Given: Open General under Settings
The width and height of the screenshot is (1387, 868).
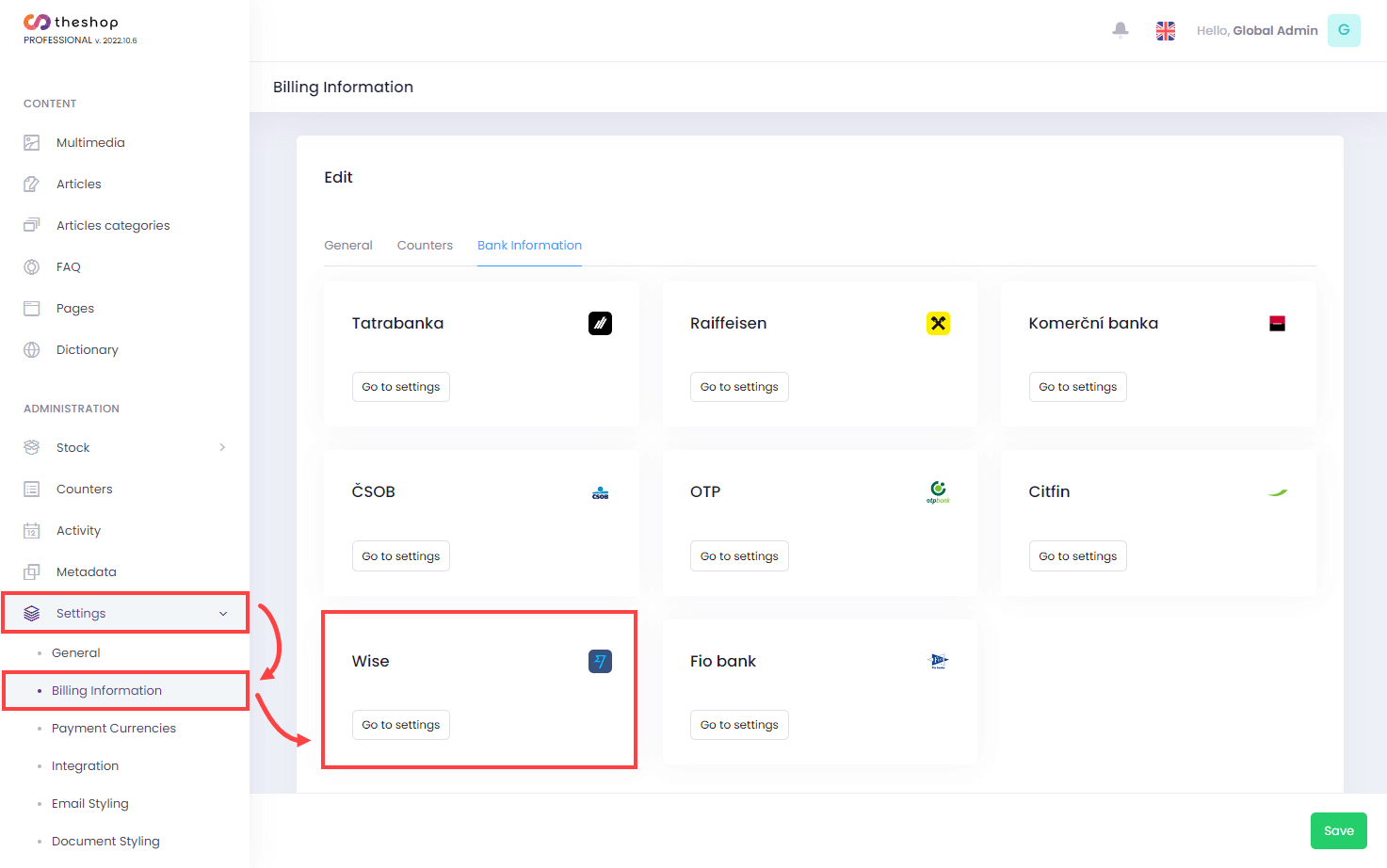Looking at the screenshot, I should point(75,653).
